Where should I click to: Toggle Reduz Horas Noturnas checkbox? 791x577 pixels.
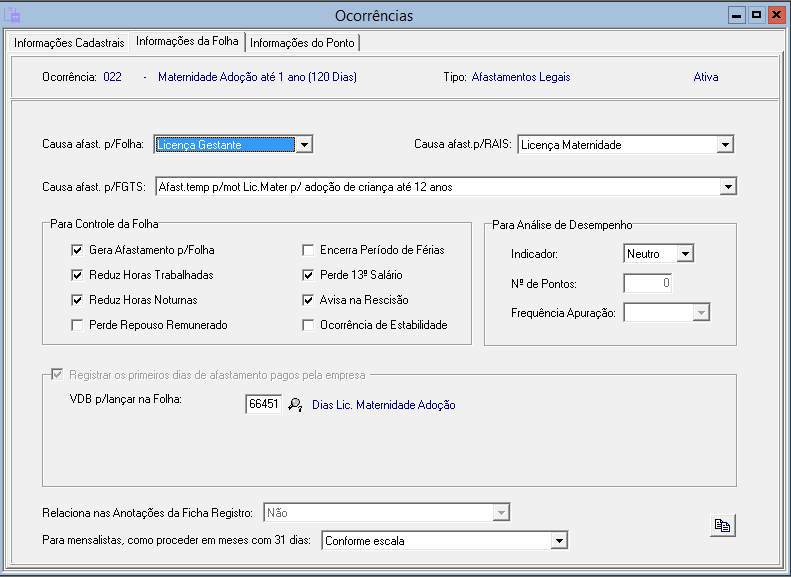(77, 300)
